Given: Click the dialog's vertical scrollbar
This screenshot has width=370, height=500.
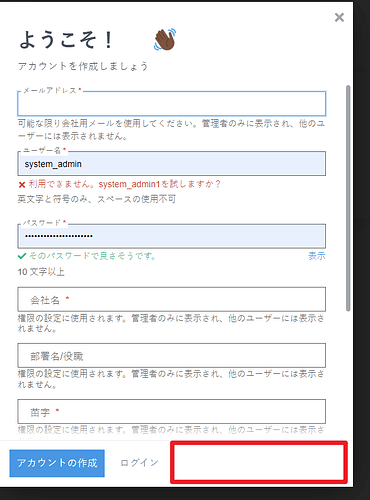Looking at the screenshot, I should (348, 198).
